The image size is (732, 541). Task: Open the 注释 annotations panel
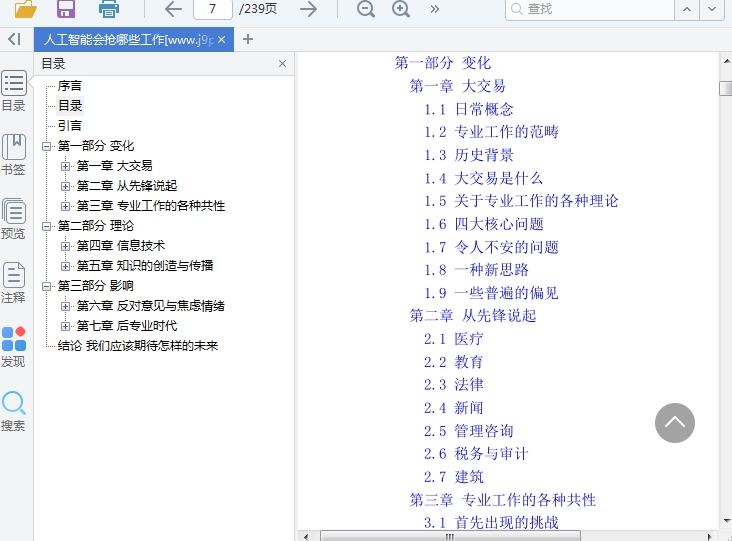14,283
